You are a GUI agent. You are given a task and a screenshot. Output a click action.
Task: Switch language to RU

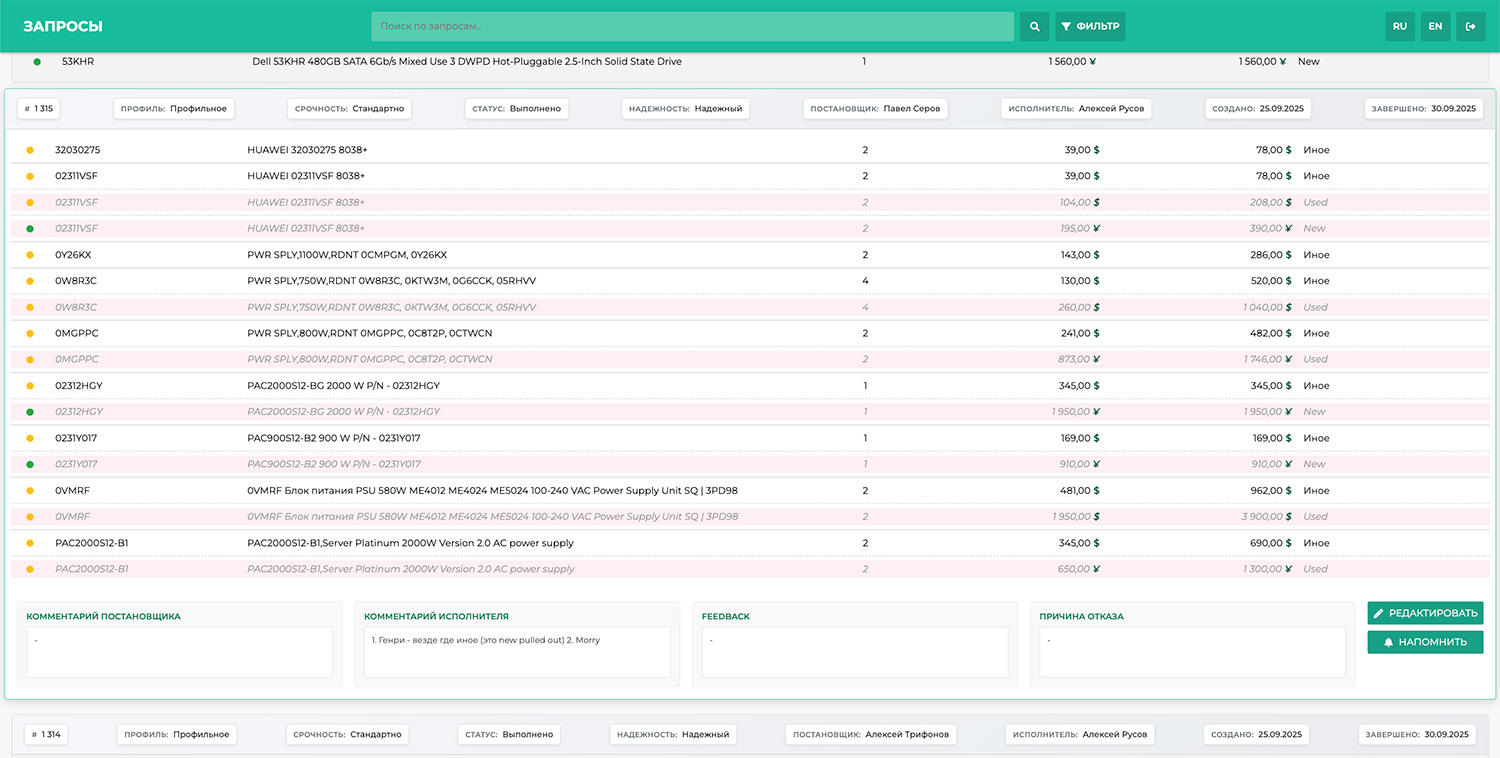(1400, 26)
